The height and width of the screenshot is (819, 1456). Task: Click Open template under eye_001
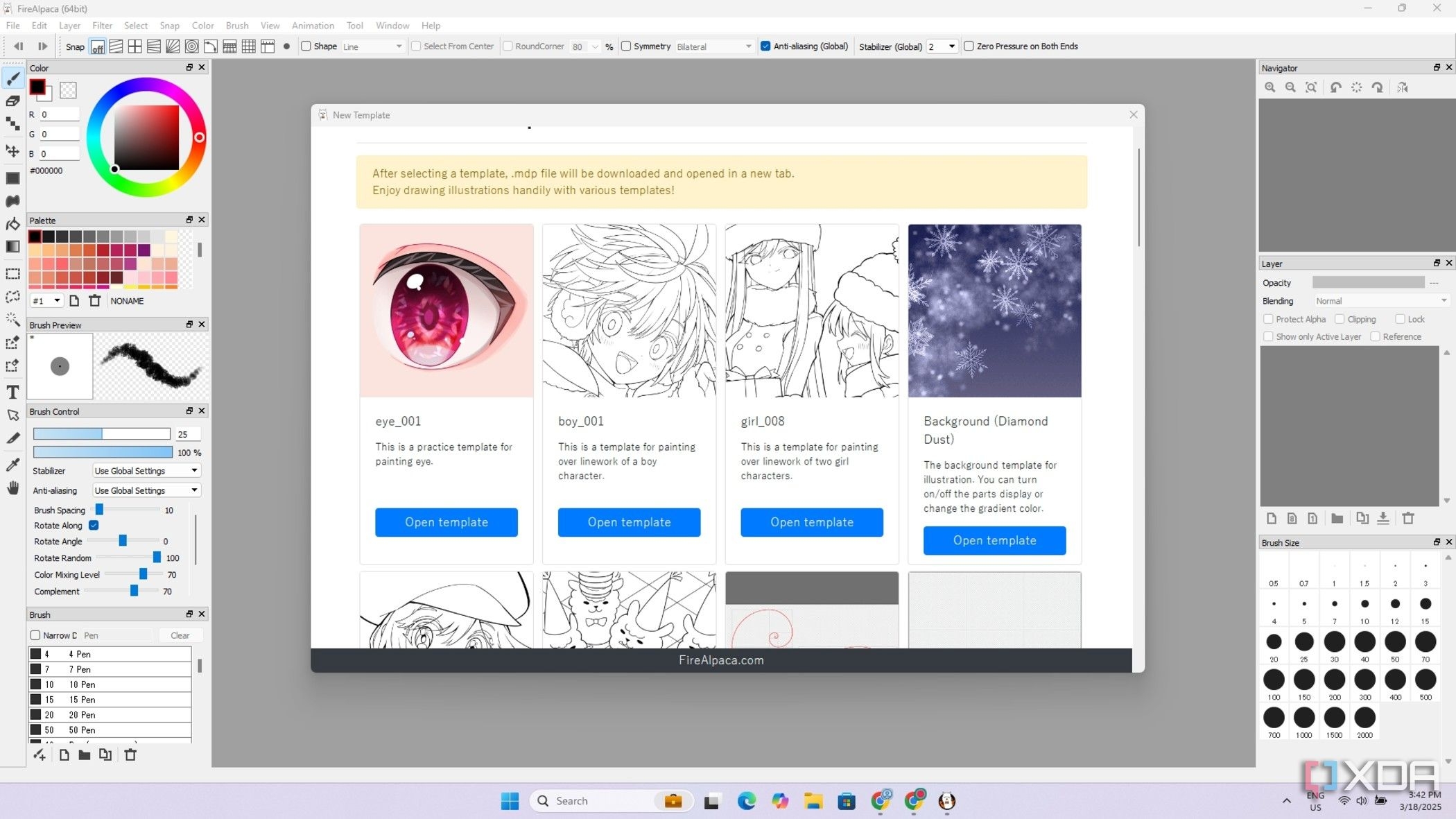click(x=447, y=522)
